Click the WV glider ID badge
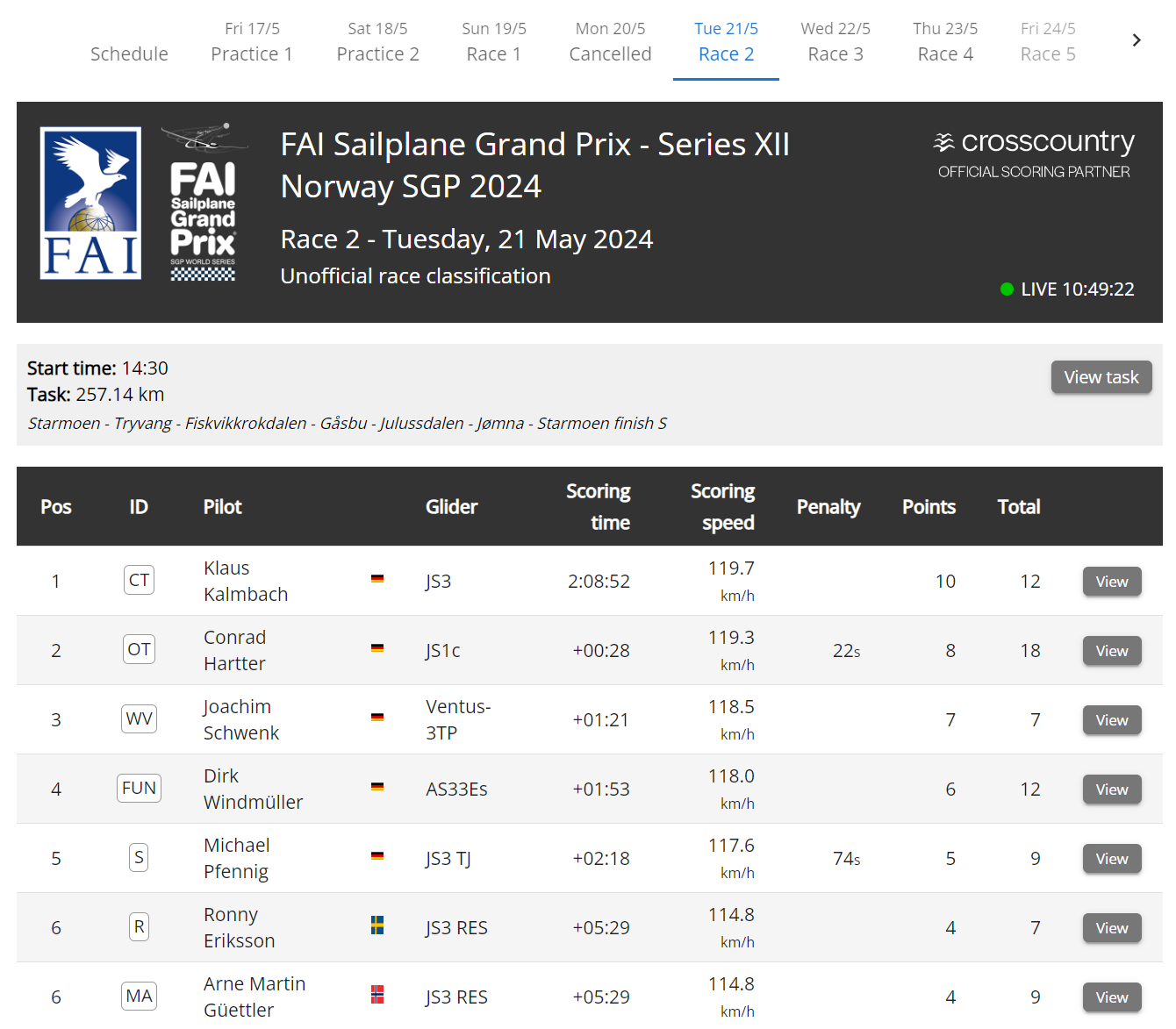This screenshot has width=1176, height=1029. pyautogui.click(x=139, y=718)
